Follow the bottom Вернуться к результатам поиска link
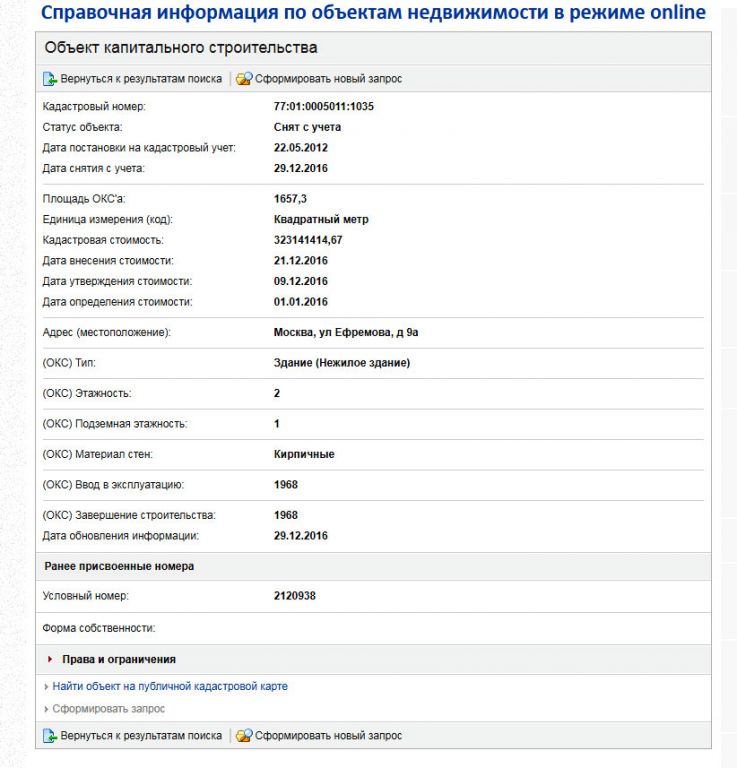Image resolution: width=737 pixels, height=768 pixels. pos(141,736)
